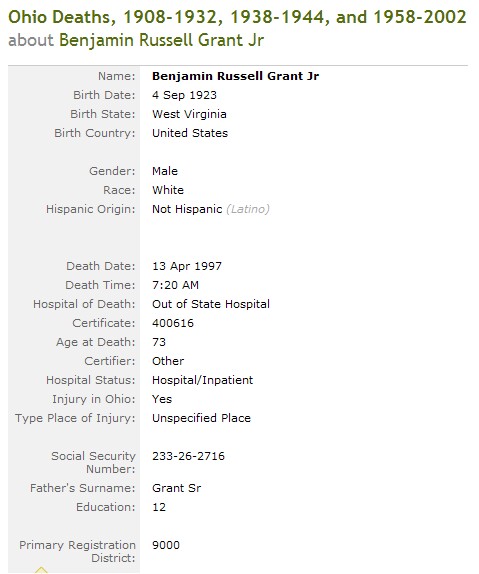Click the Out of State Hospital value
Screen dimensions: 479x574
(211, 304)
